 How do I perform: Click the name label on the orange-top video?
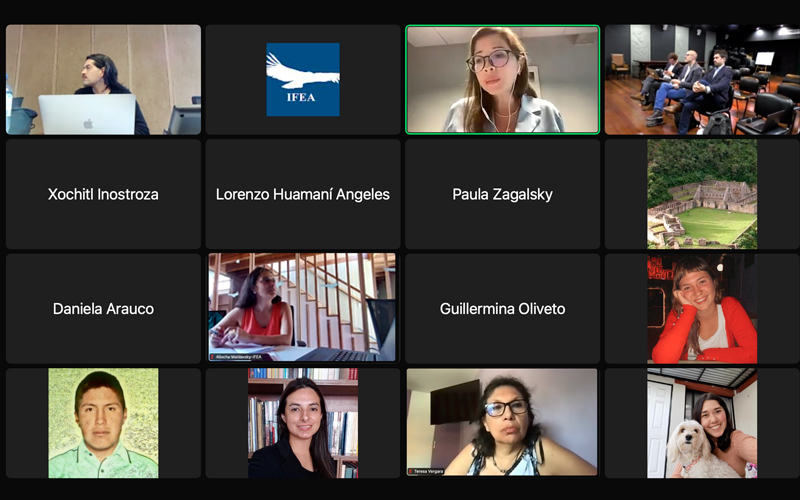pos(239,357)
